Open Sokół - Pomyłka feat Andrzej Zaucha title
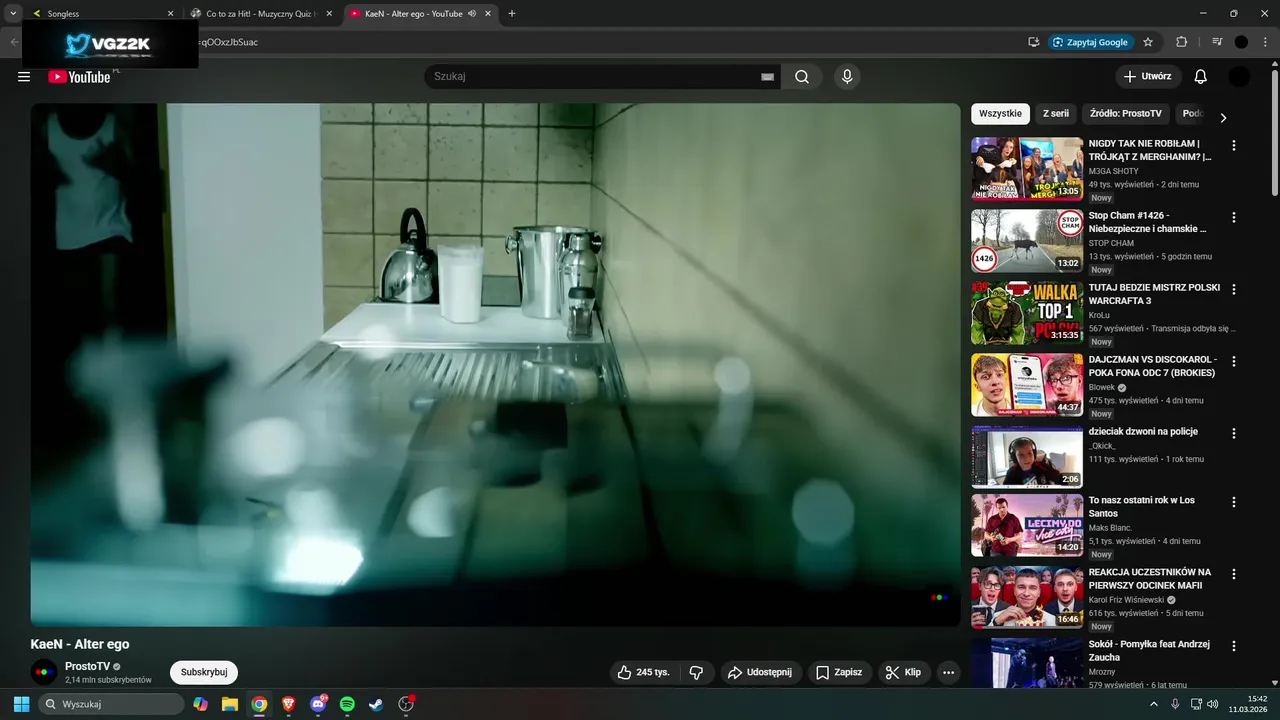1280x720 pixels. (1149, 651)
